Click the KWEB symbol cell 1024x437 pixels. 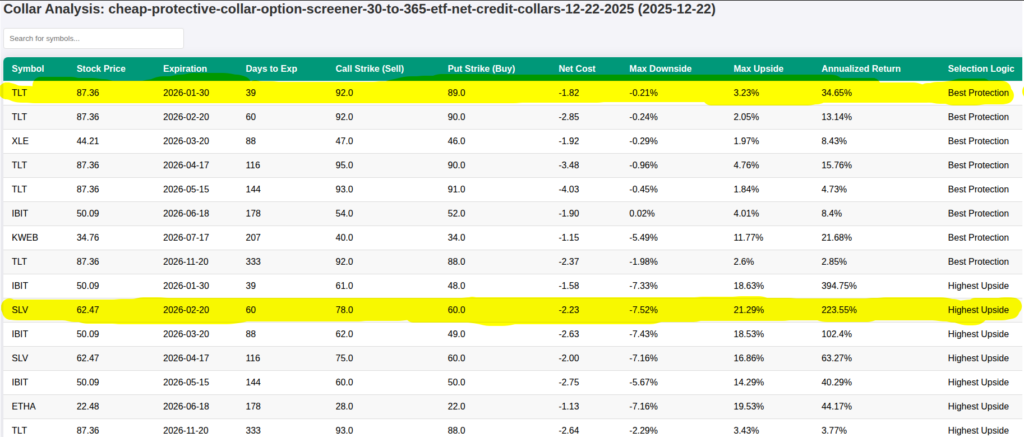pos(24,236)
